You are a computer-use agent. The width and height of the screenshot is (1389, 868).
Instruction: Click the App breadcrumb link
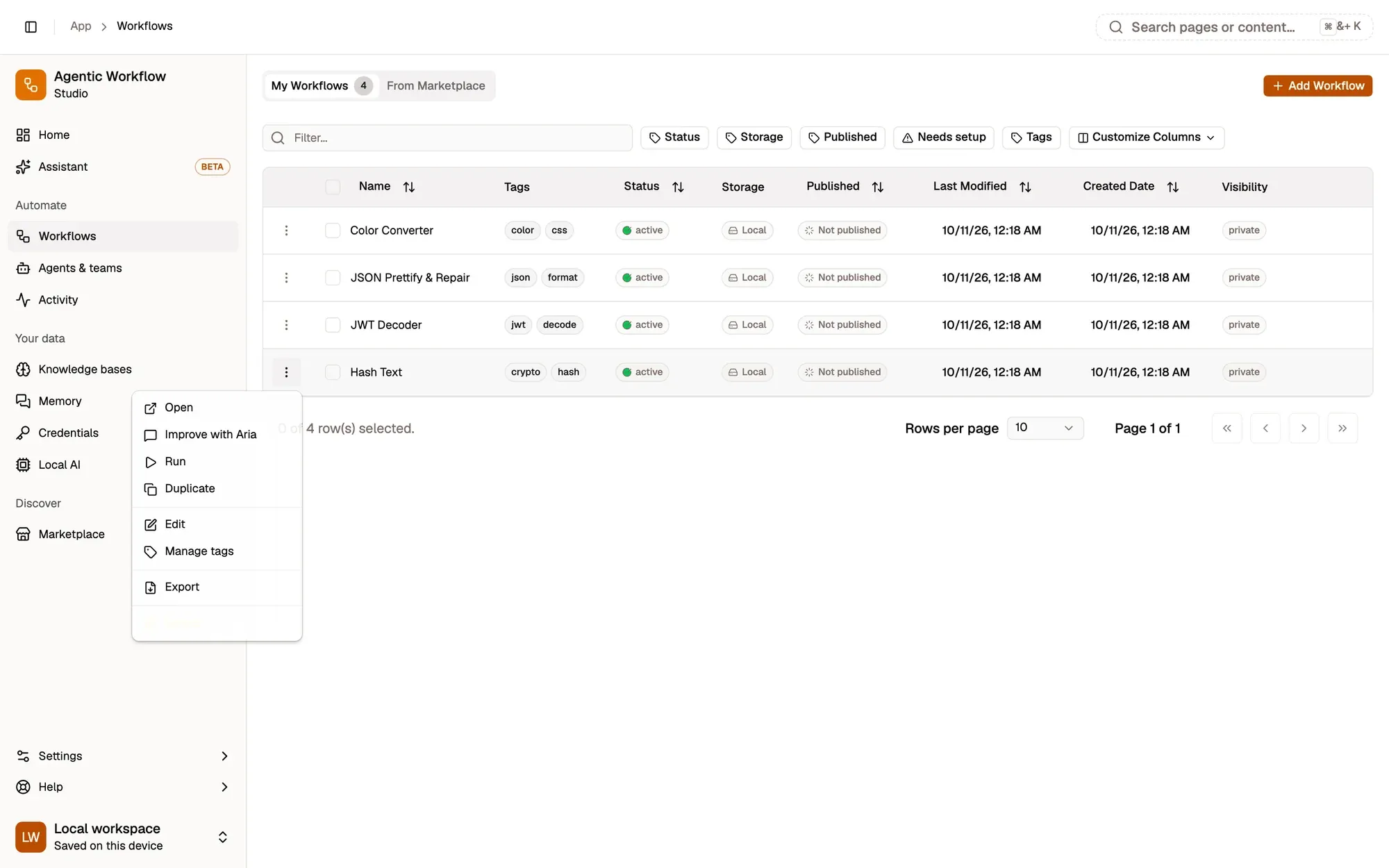click(x=81, y=26)
